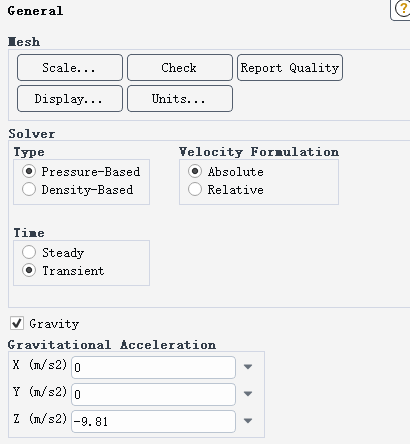Expand the X acceleration dropdown arrow

click(x=248, y=367)
